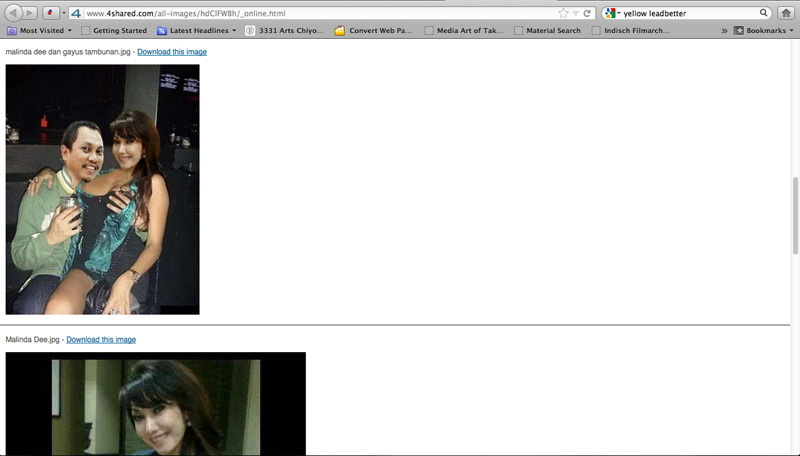Open the Bookmarks menu button

coord(764,31)
